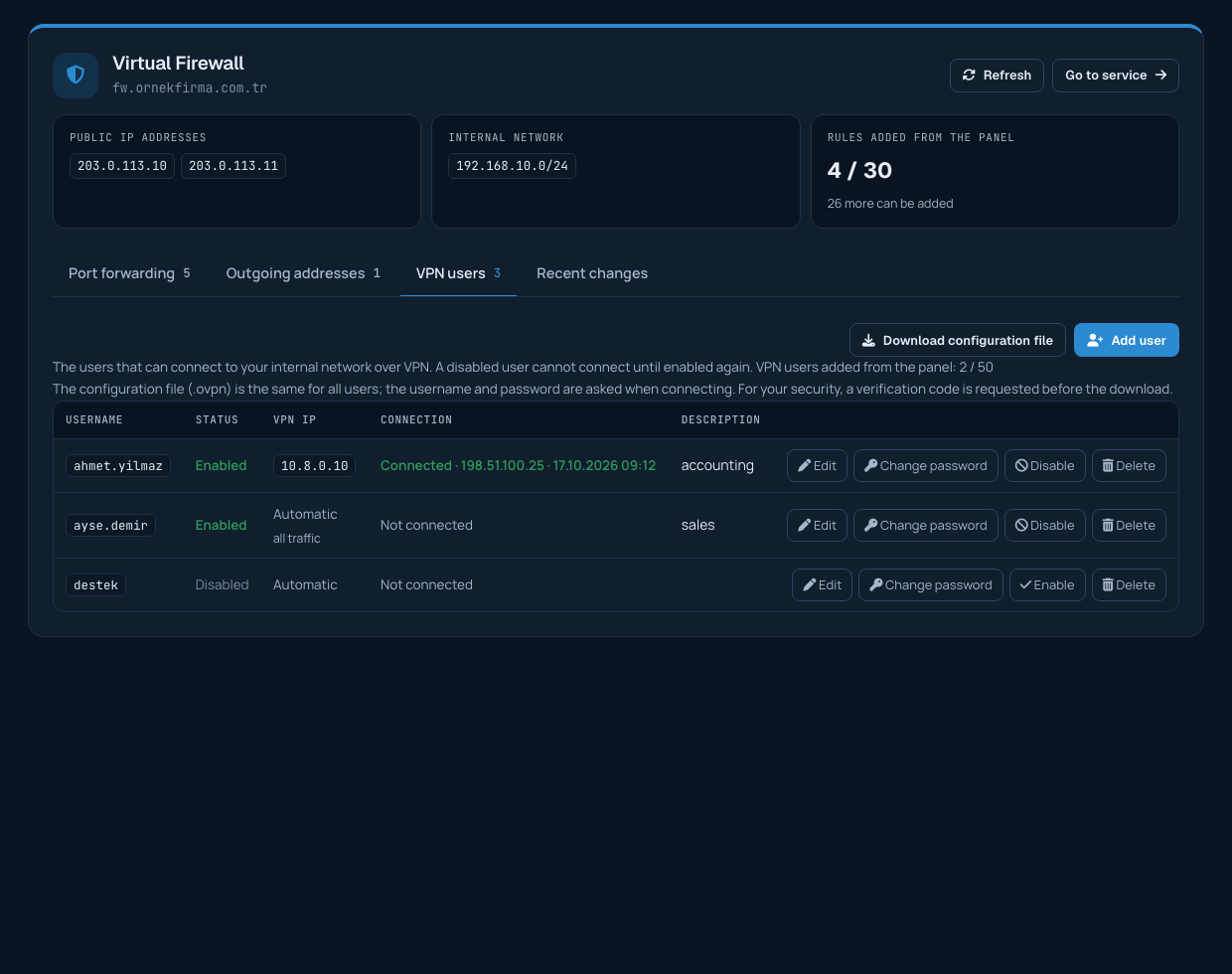This screenshot has width=1232, height=974.
Task: Click the 4 / 30 rules count
Action: (859, 171)
